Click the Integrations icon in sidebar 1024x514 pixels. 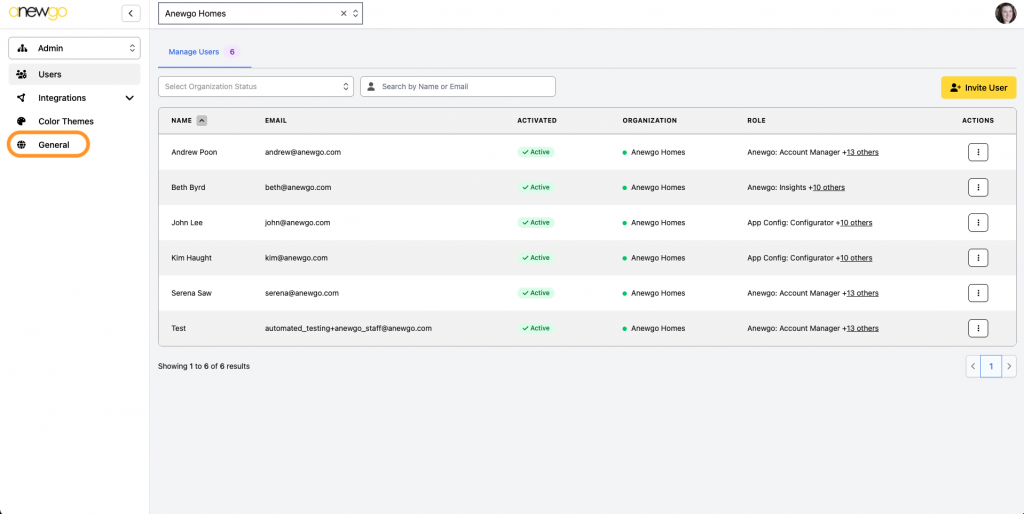coord(22,98)
